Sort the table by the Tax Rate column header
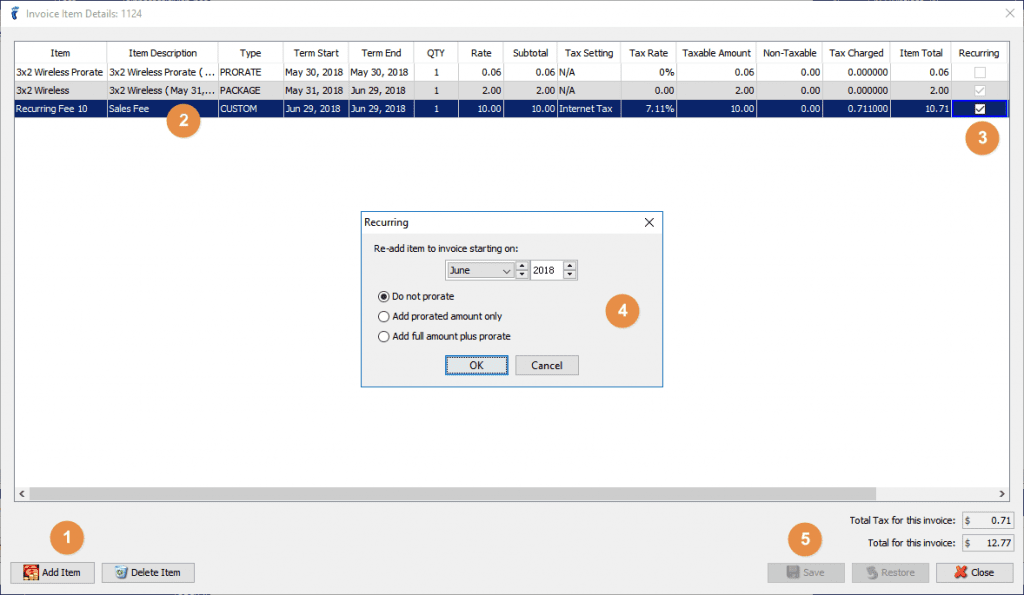 tap(648, 52)
